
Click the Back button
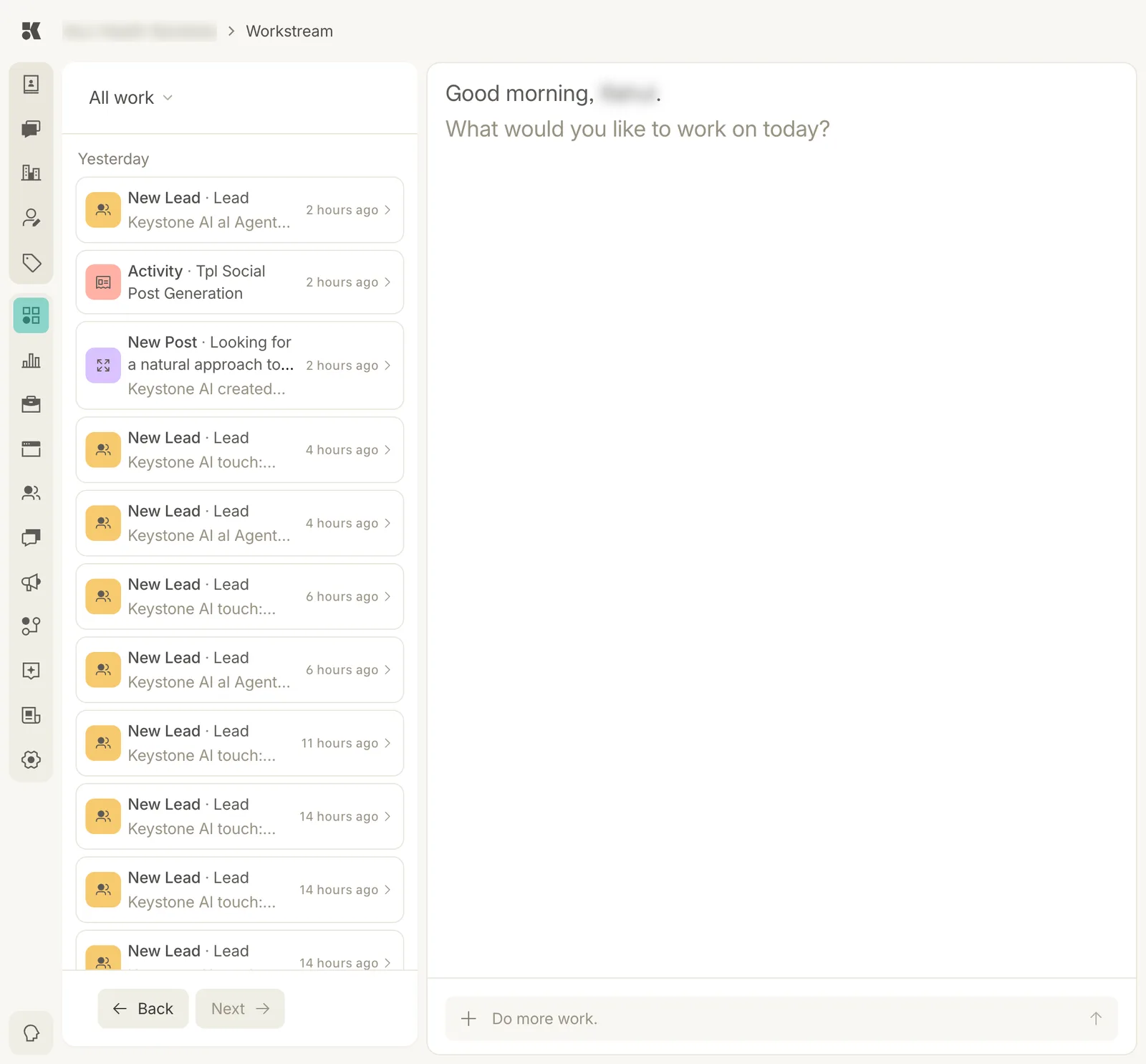click(143, 1009)
